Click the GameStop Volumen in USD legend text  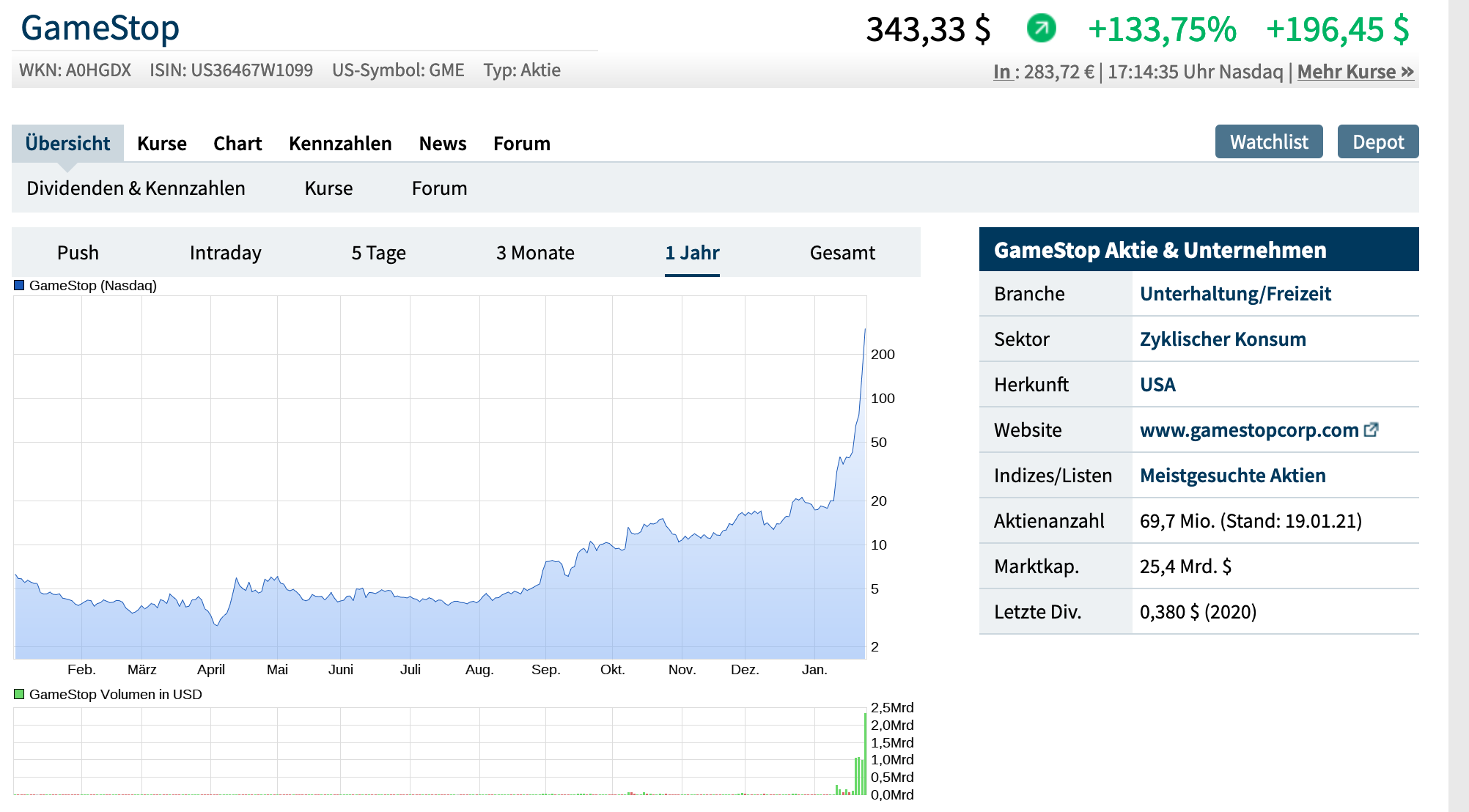(116, 695)
